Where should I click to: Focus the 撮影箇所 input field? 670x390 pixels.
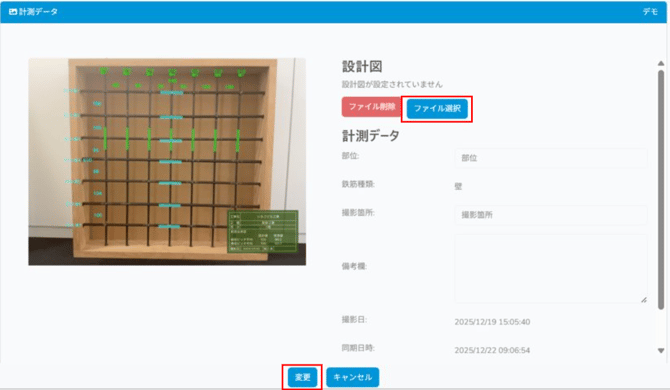551,215
